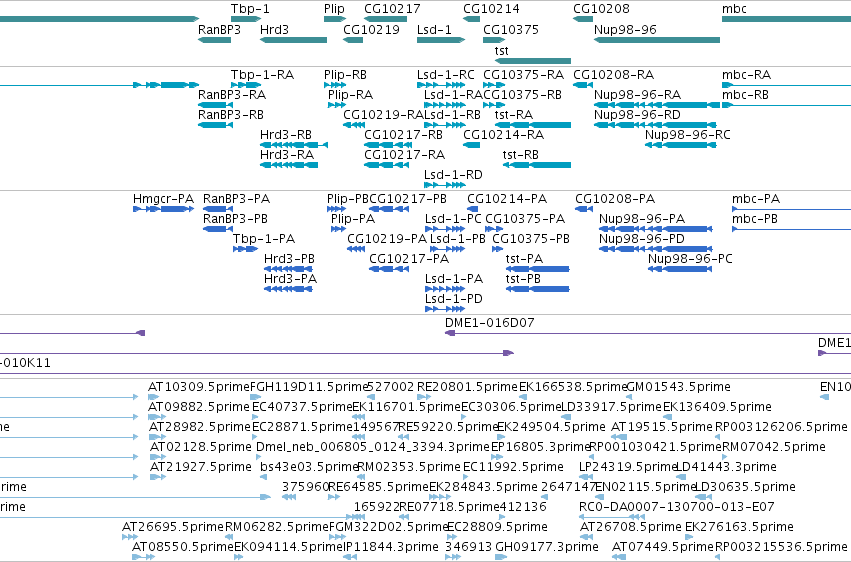Click the Nup98-96-PC protein label

(690, 259)
